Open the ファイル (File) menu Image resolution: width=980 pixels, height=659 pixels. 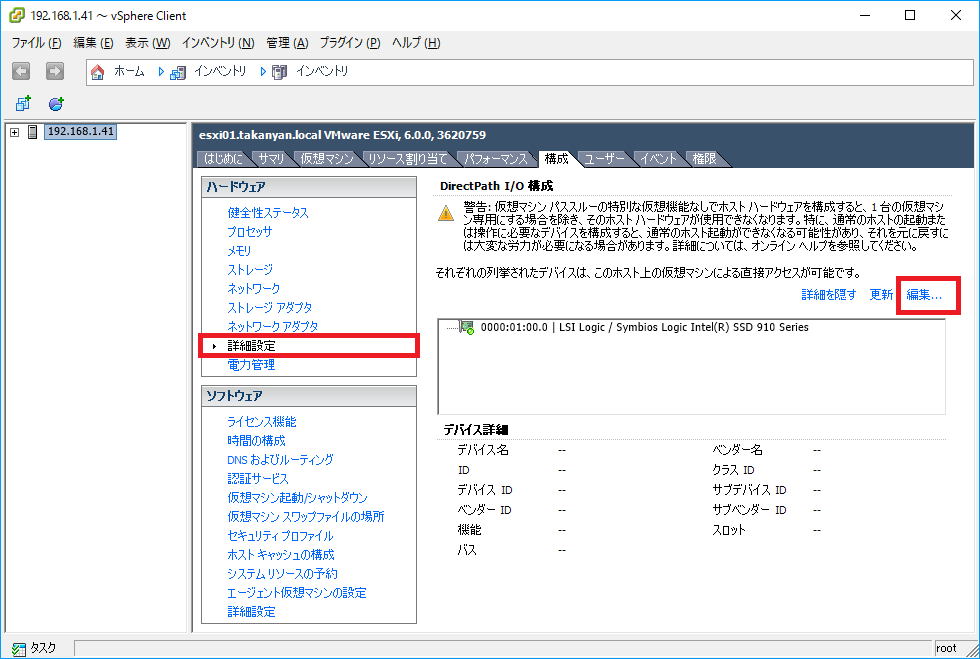pos(36,43)
